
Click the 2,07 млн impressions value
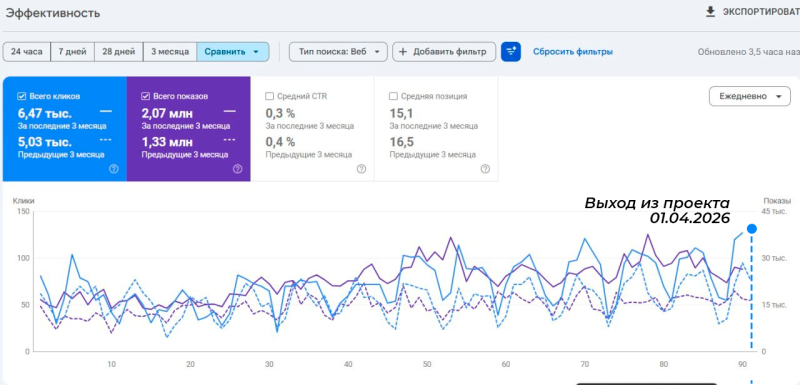tap(167, 113)
